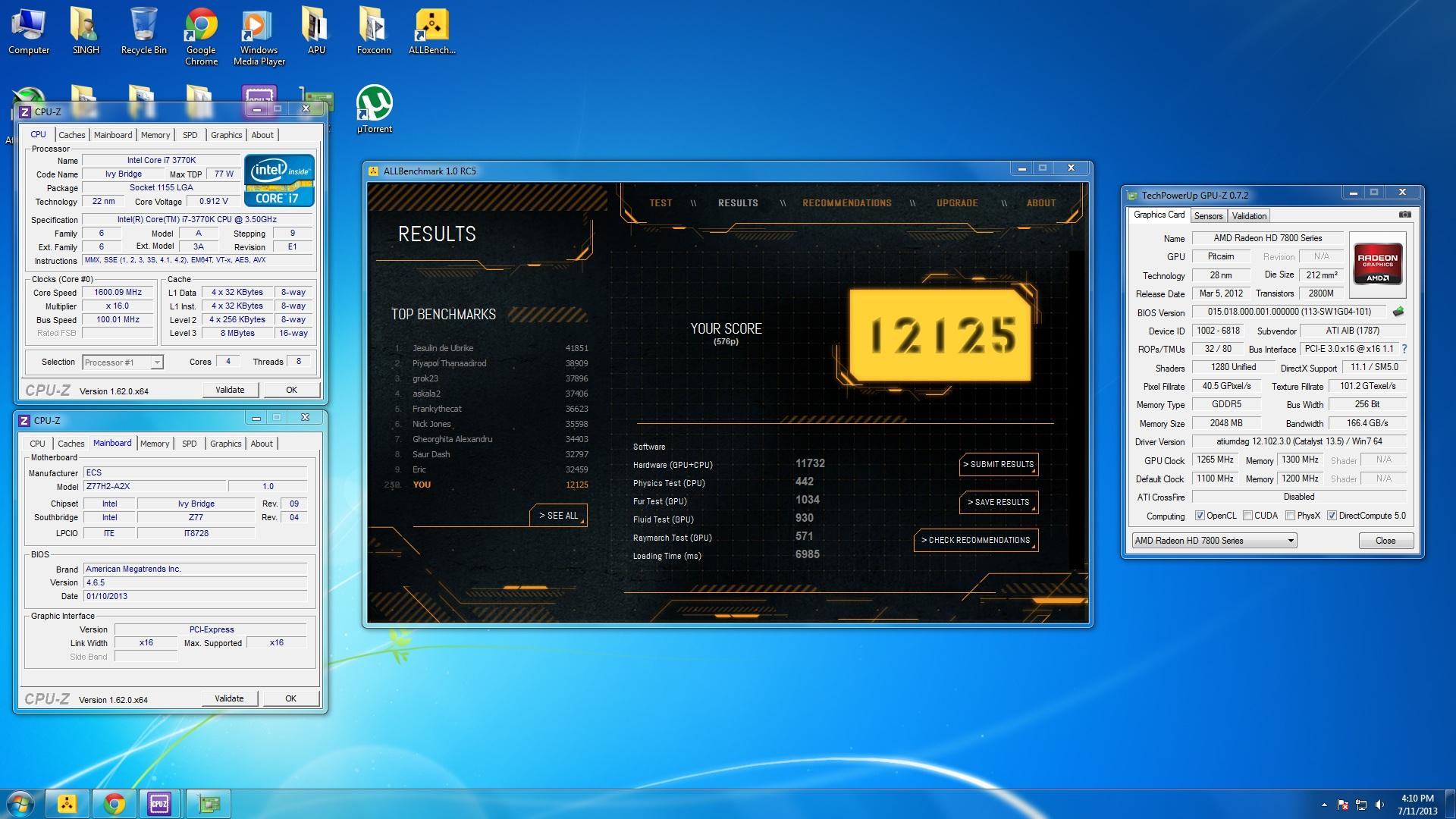
Task: Open the Computer desktop icon
Action: [28, 32]
